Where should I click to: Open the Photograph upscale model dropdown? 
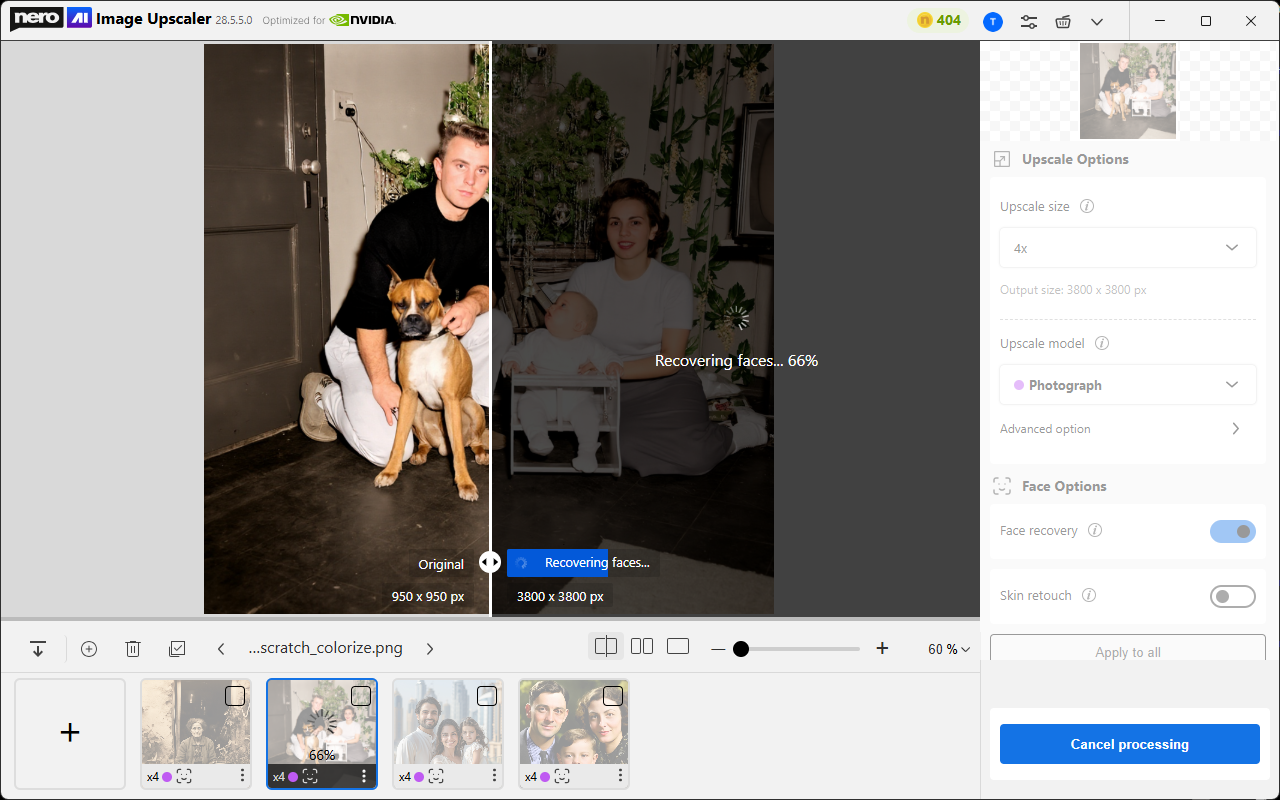pos(1127,385)
